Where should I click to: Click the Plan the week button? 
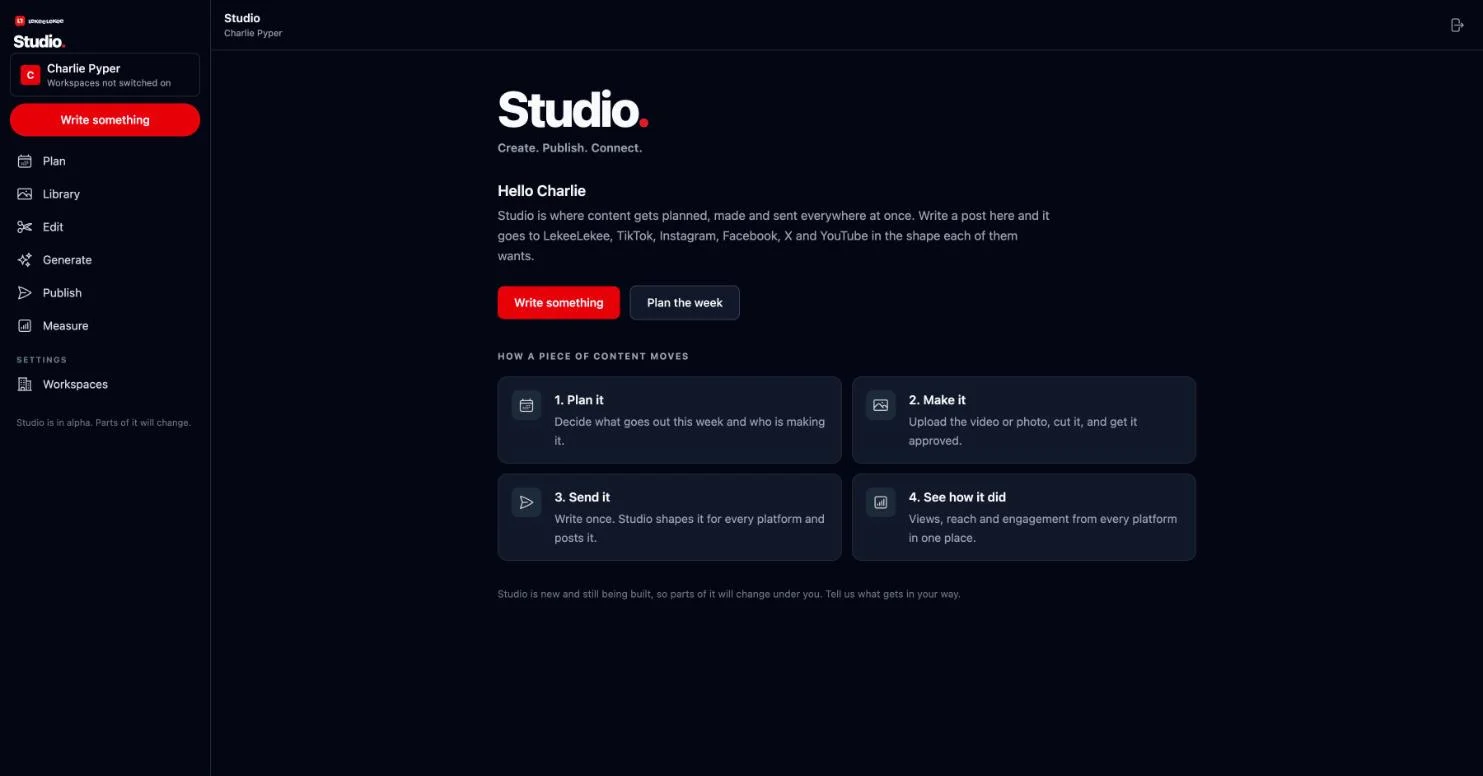(685, 303)
